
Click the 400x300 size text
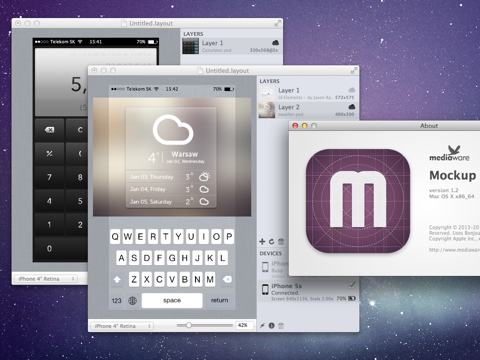point(345,114)
